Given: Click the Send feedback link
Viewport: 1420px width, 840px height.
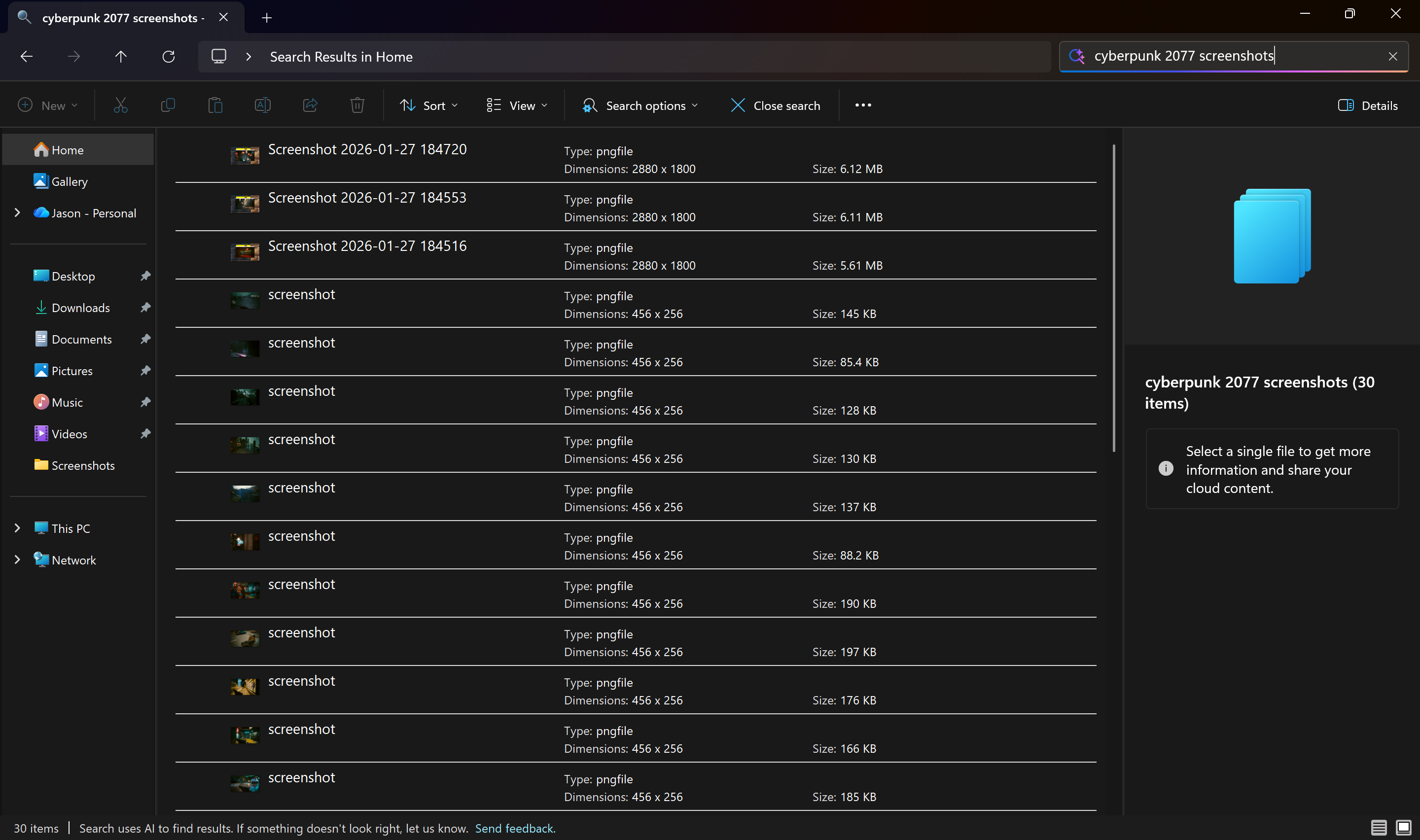Looking at the screenshot, I should click(514, 828).
